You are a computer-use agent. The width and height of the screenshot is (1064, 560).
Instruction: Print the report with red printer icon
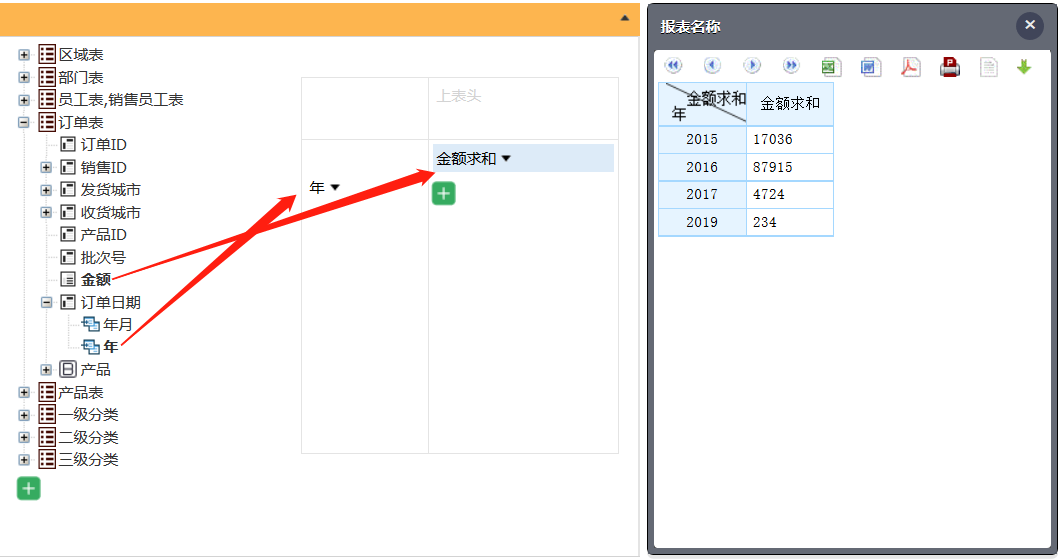point(950,67)
